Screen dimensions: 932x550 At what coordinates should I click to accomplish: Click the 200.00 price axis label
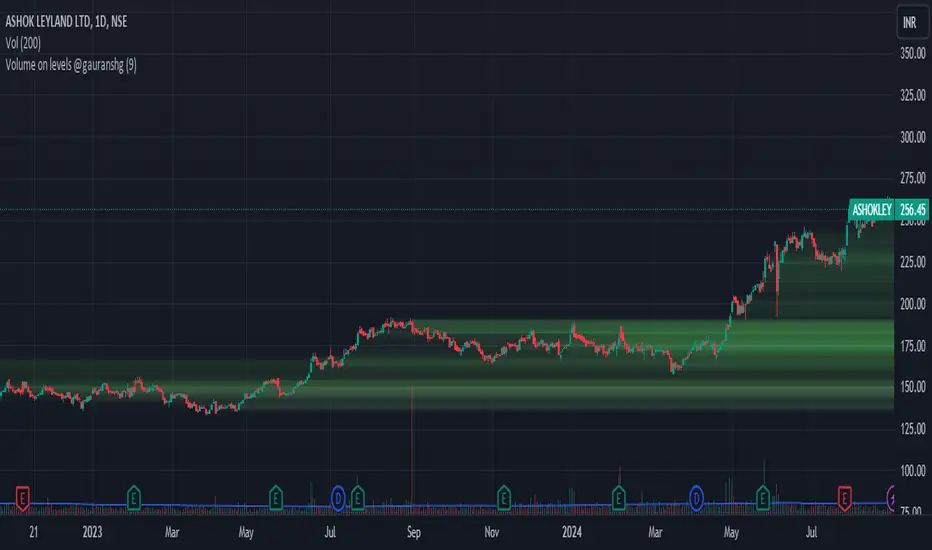click(x=912, y=304)
